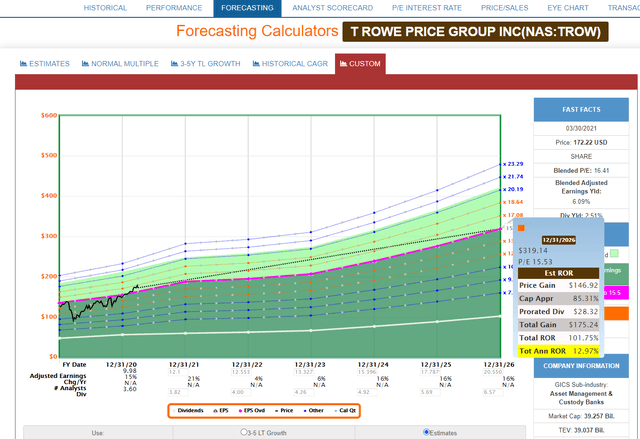The height and width of the screenshot is (439, 640).
Task: Click the Blended P/E 16.41 fact
Action: tap(581, 171)
